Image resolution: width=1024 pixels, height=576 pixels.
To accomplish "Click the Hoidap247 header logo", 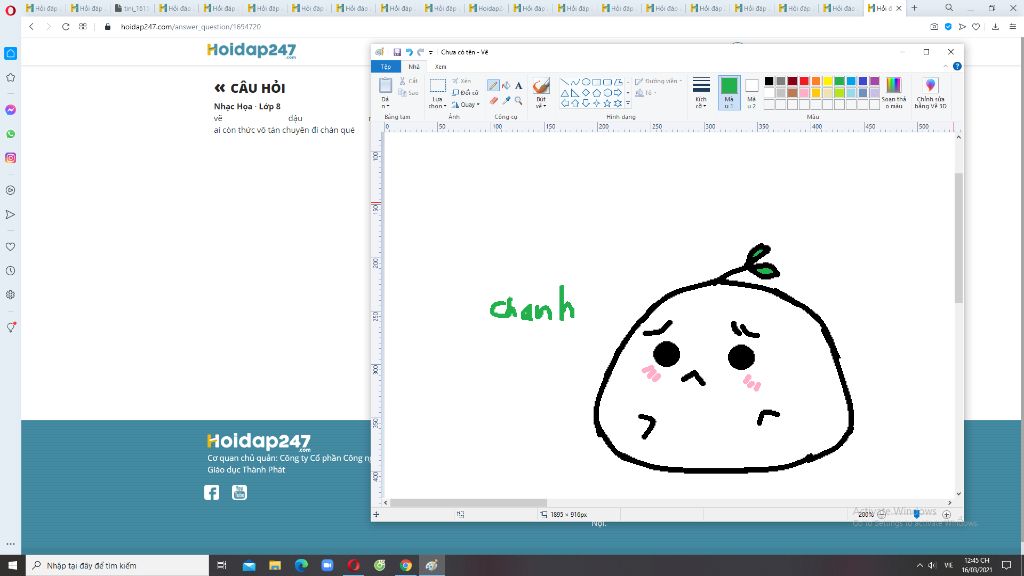I will 251,50.
